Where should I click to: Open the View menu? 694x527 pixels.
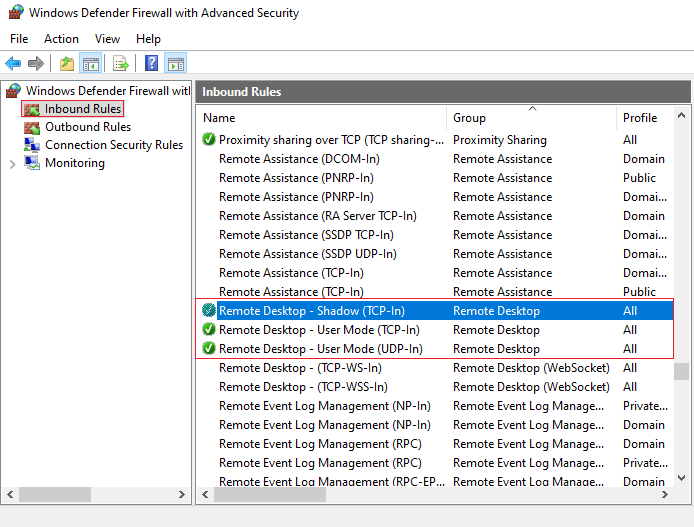(x=107, y=39)
